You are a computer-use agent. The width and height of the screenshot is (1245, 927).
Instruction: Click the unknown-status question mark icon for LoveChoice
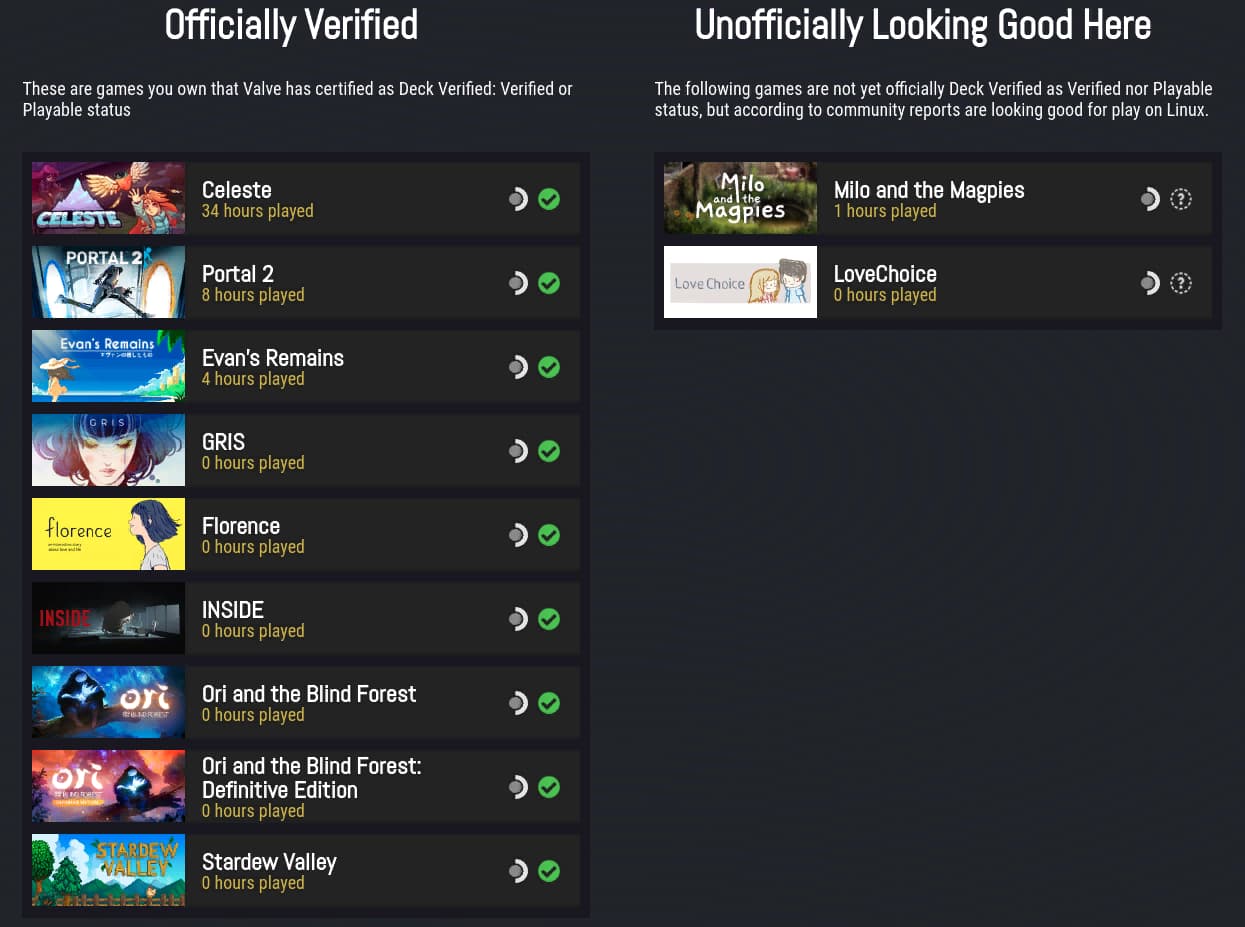(x=1181, y=283)
